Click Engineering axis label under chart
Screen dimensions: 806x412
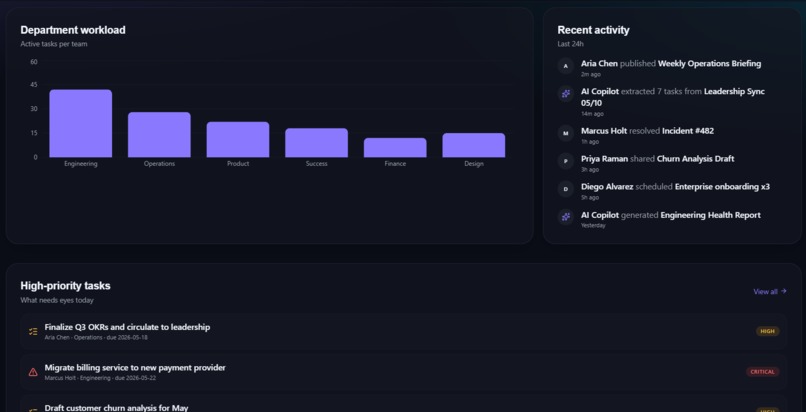(x=81, y=164)
